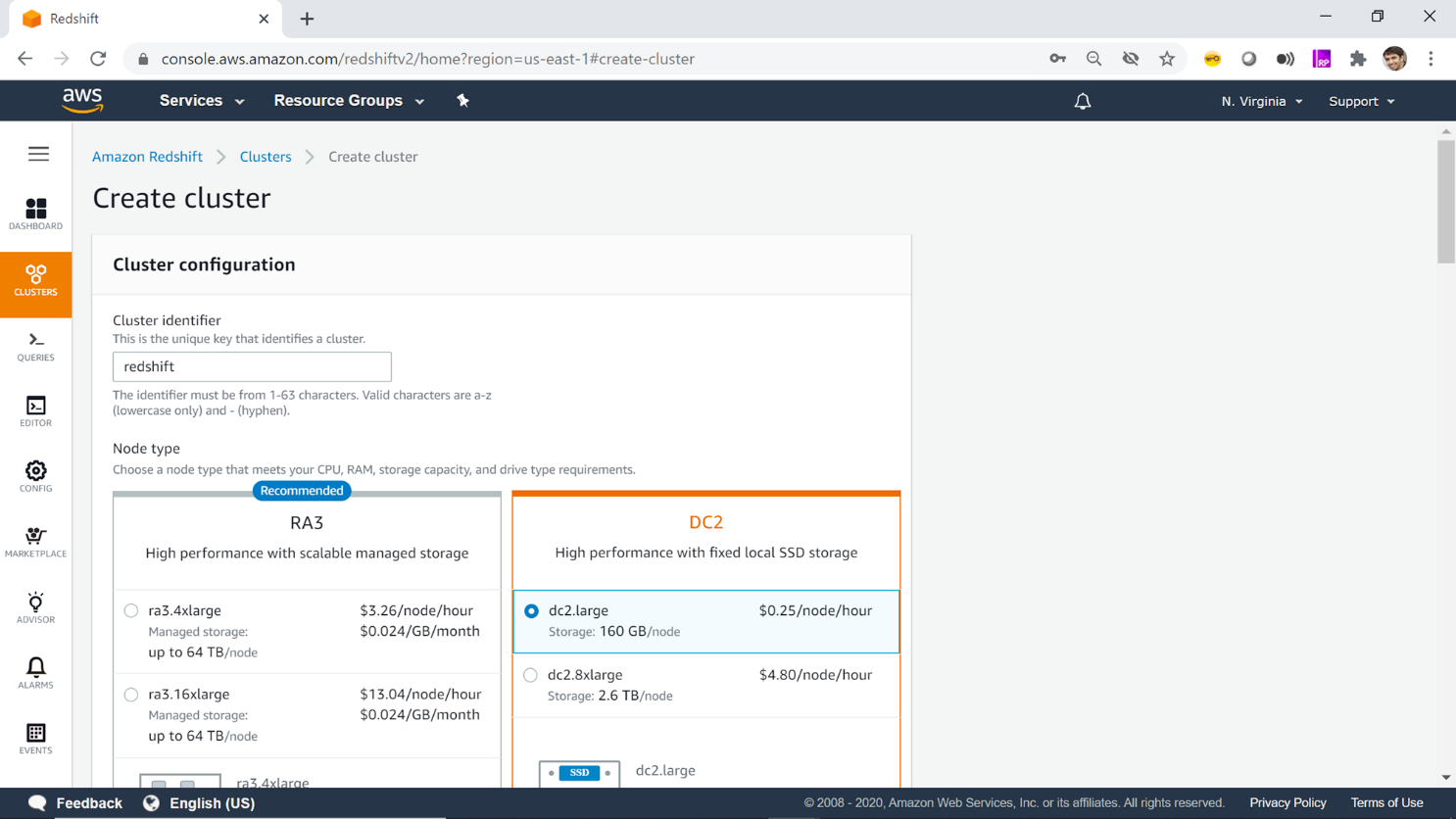Click the pin shortcut icon in header
This screenshot has width=1456, height=819.
tap(462, 100)
